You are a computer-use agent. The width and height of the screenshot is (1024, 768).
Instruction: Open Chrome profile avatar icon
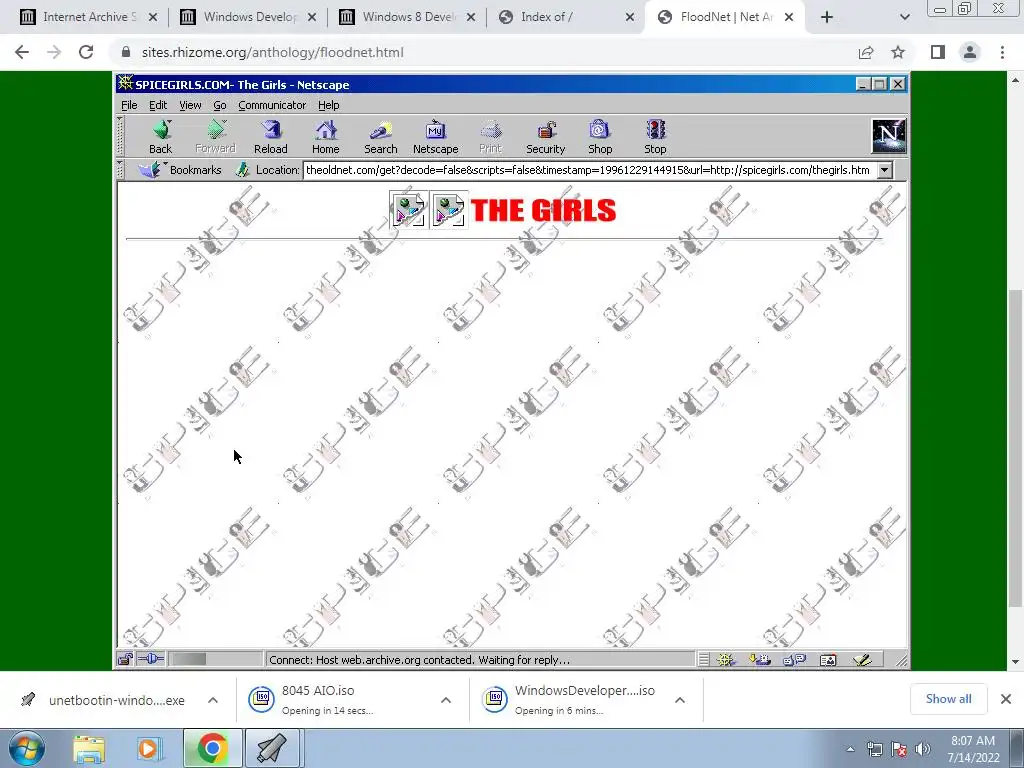point(970,52)
